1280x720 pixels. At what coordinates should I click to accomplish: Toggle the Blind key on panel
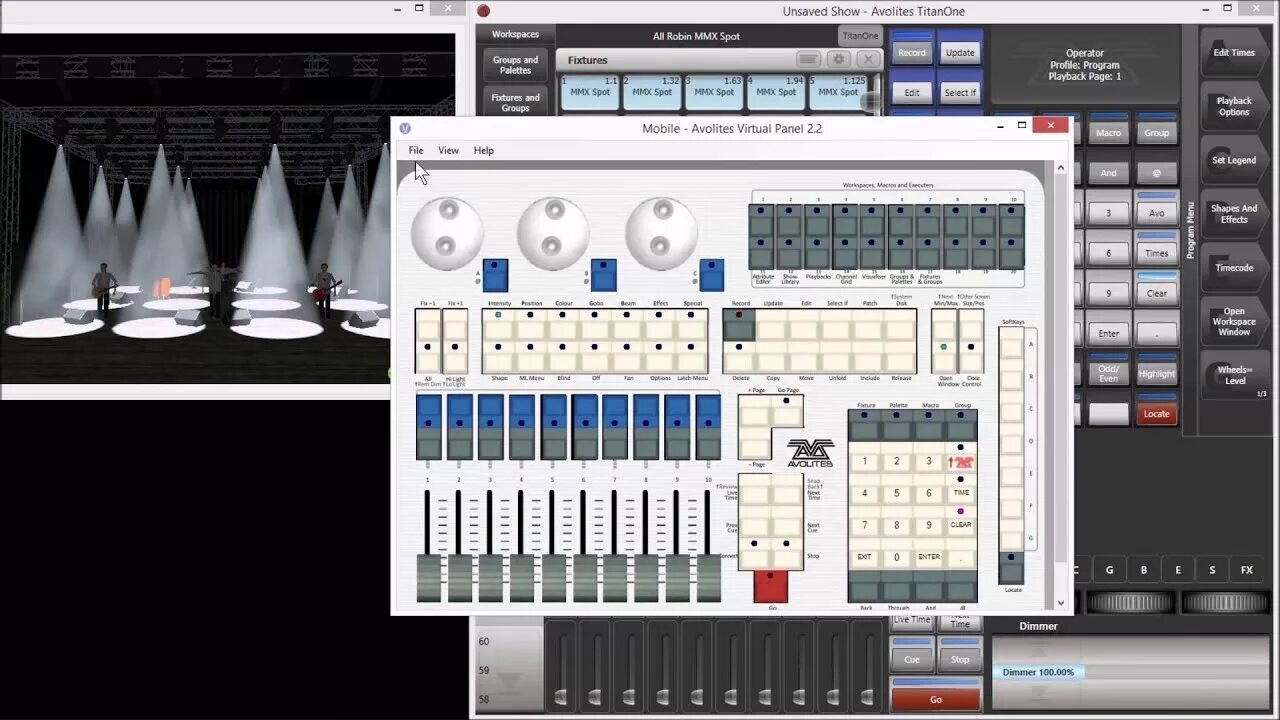pos(563,357)
